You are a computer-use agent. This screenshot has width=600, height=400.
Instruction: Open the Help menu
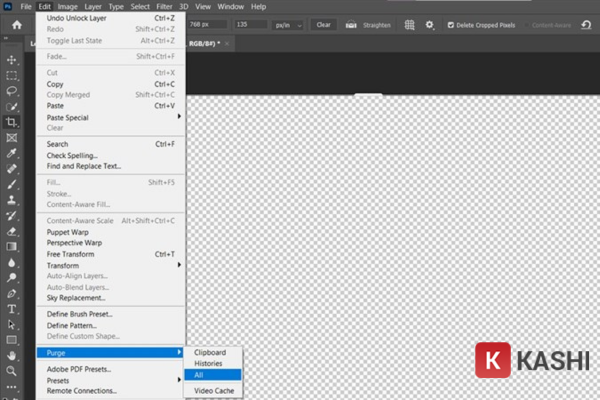(x=259, y=7)
